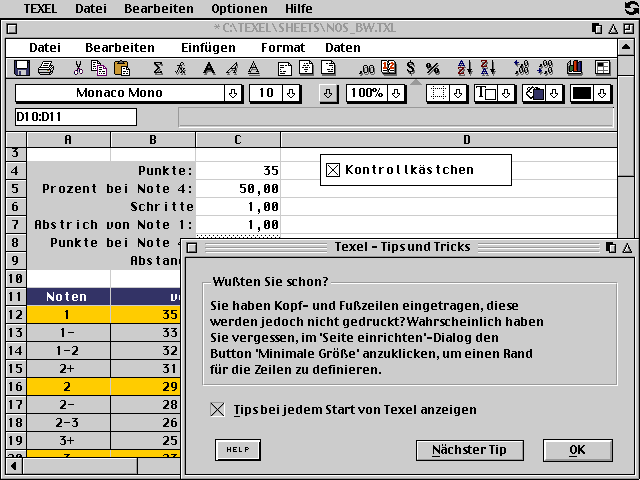Click the Copy icon
The height and width of the screenshot is (480, 640).
tap(99, 68)
